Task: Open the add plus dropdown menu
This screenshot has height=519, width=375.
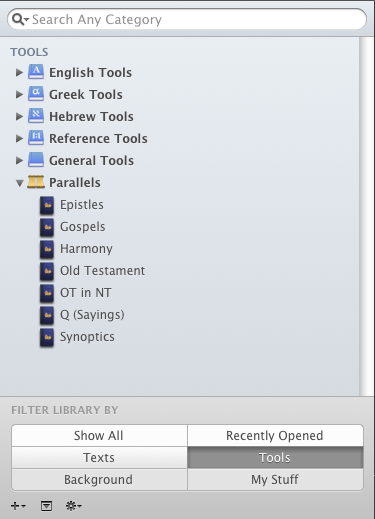Action: (18, 506)
